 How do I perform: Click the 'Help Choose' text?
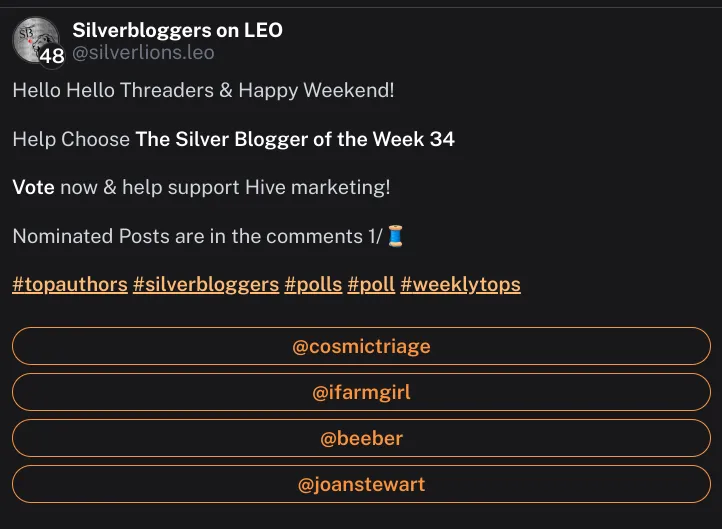[71, 139]
